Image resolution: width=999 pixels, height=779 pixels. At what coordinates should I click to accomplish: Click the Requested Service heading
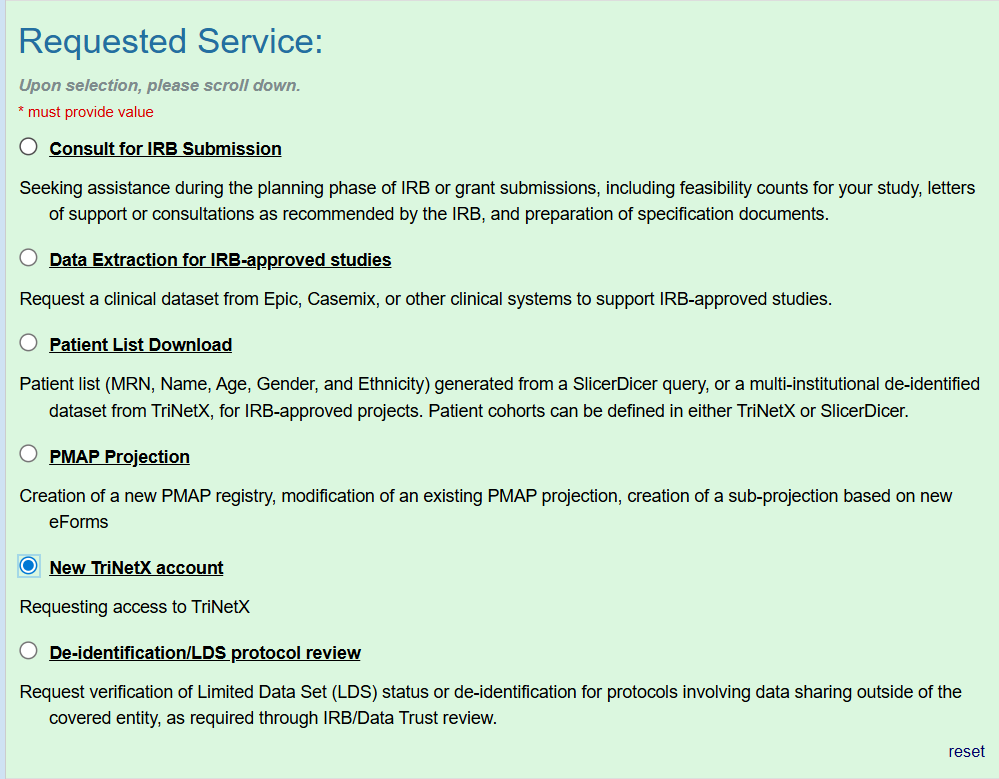171,41
